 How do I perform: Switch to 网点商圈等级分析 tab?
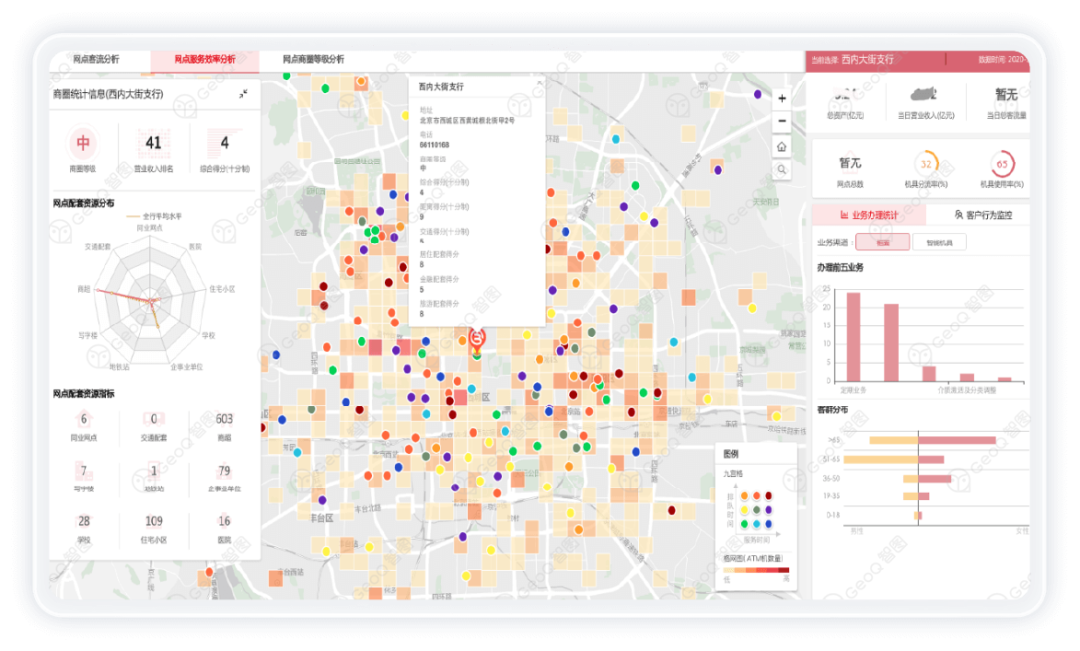313,60
